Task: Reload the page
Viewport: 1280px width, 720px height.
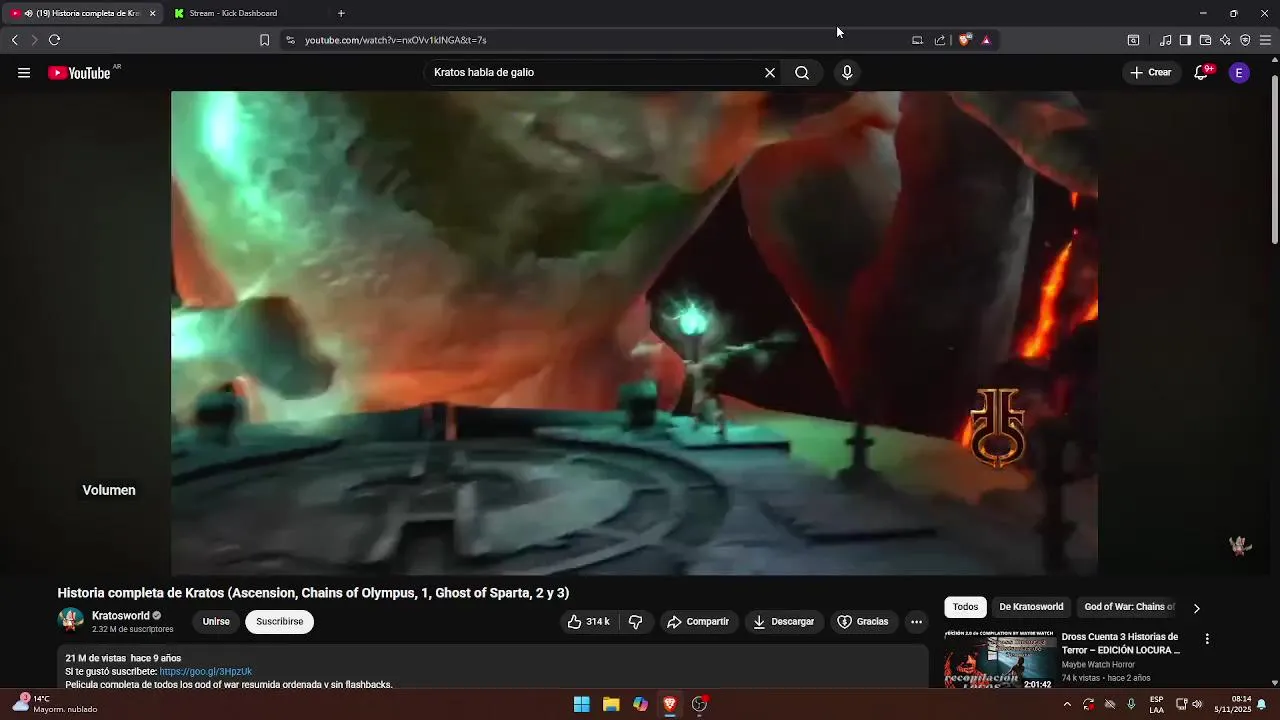Action: coord(54,40)
